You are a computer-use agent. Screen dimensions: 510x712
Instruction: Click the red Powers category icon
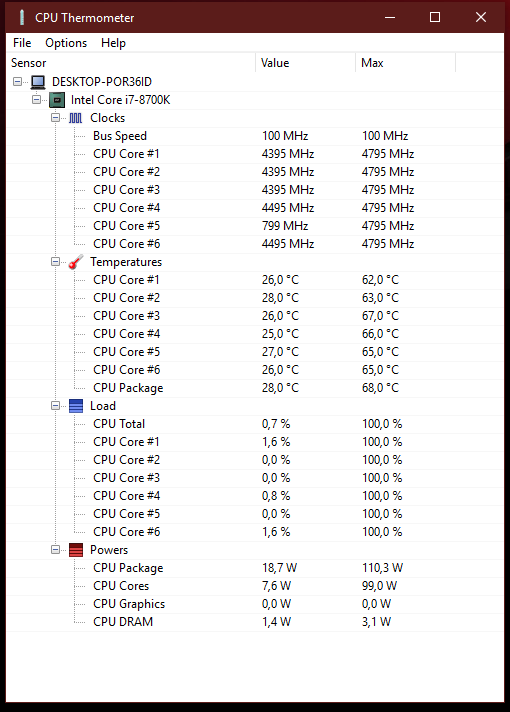coord(76,550)
